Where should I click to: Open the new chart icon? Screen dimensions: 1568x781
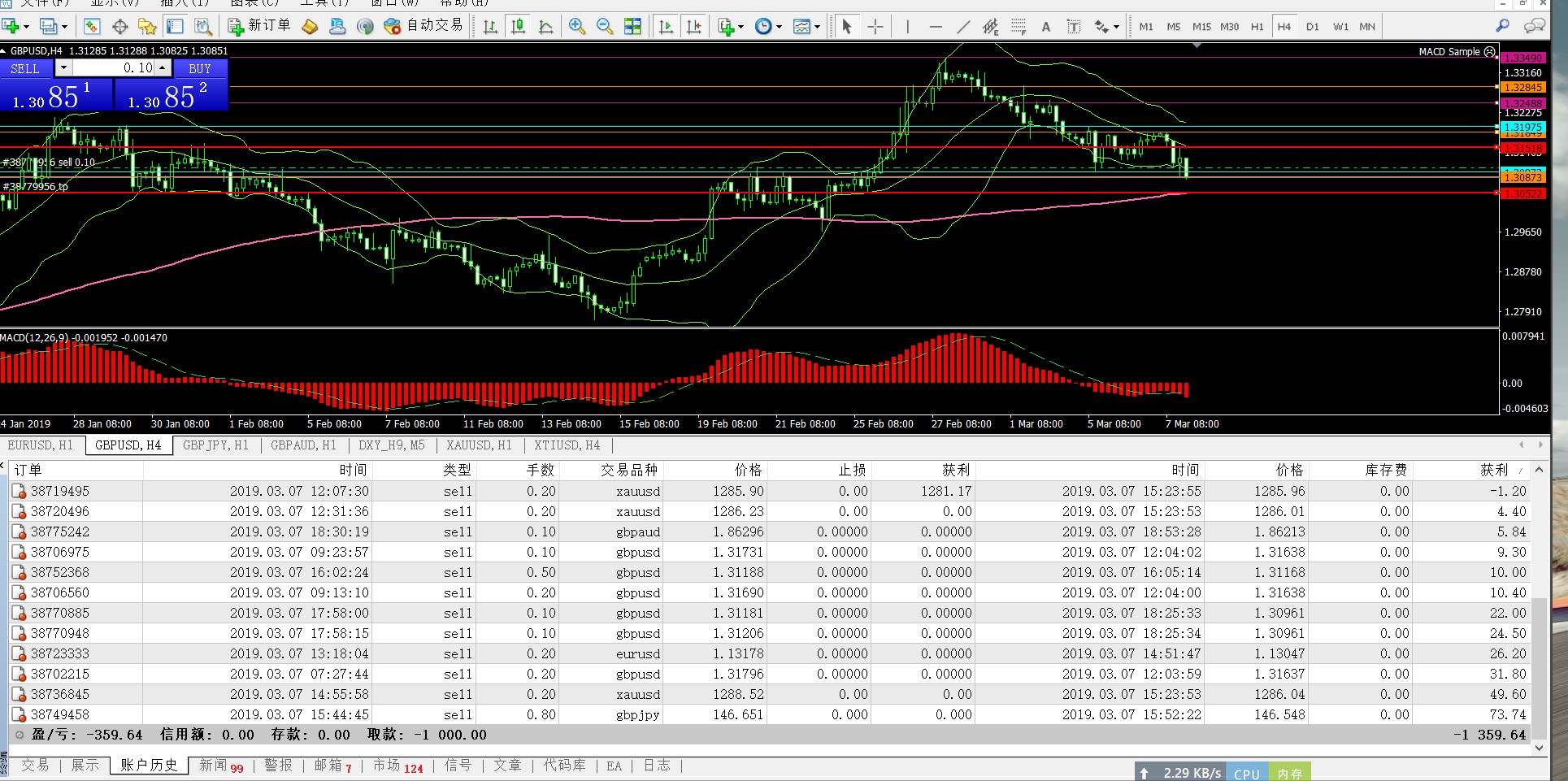click(x=11, y=27)
